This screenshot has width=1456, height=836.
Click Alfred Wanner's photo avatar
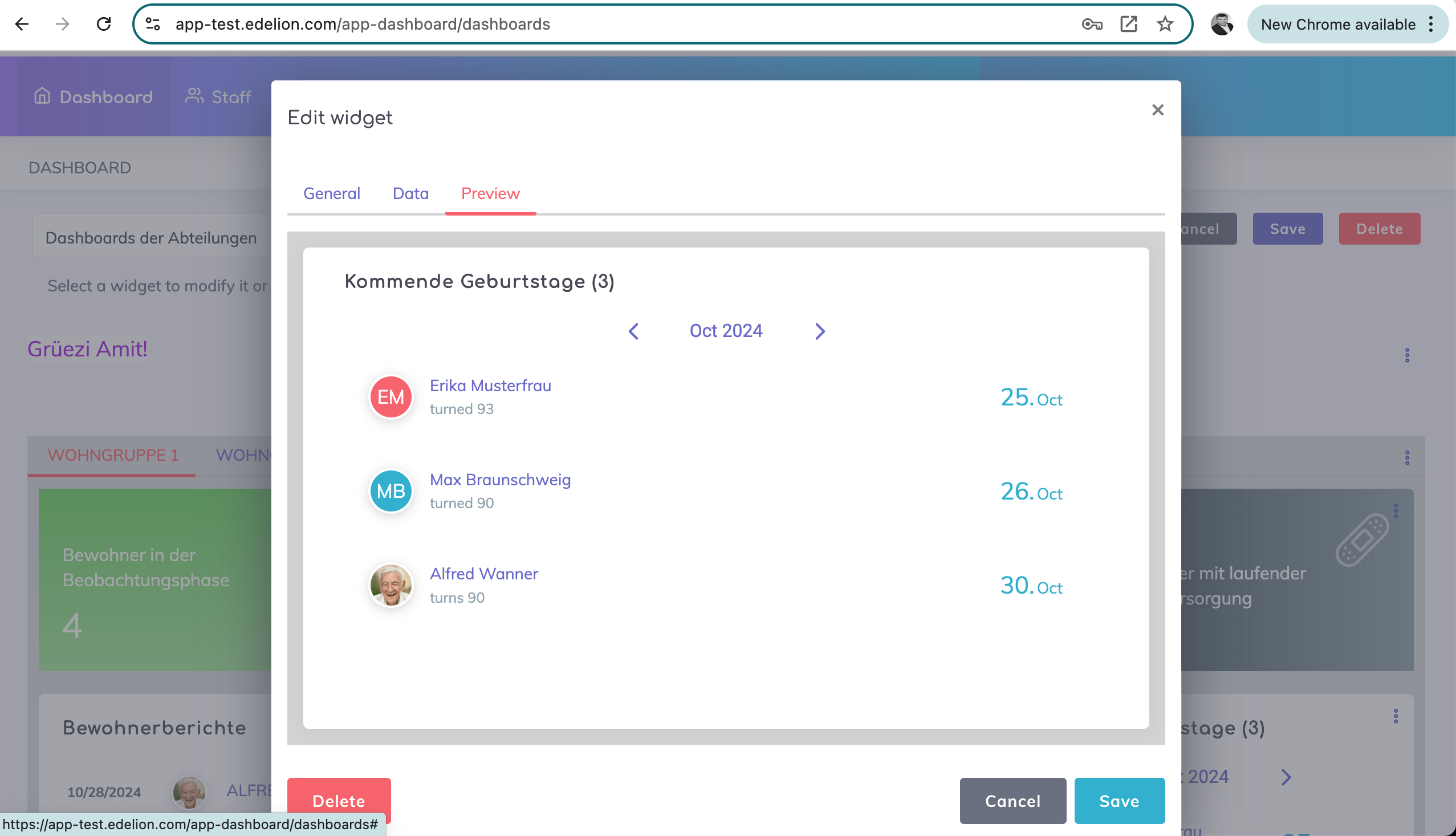[x=391, y=585]
